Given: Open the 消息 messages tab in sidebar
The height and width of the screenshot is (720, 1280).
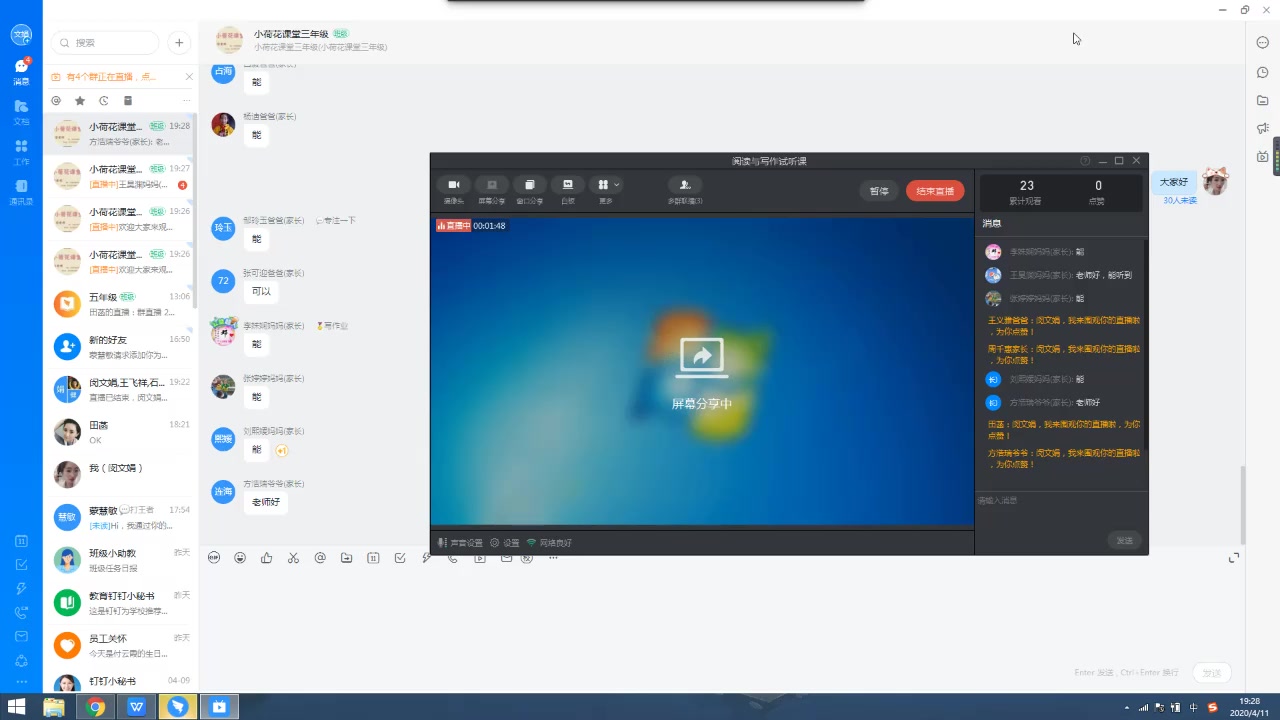Looking at the screenshot, I should click(21, 71).
